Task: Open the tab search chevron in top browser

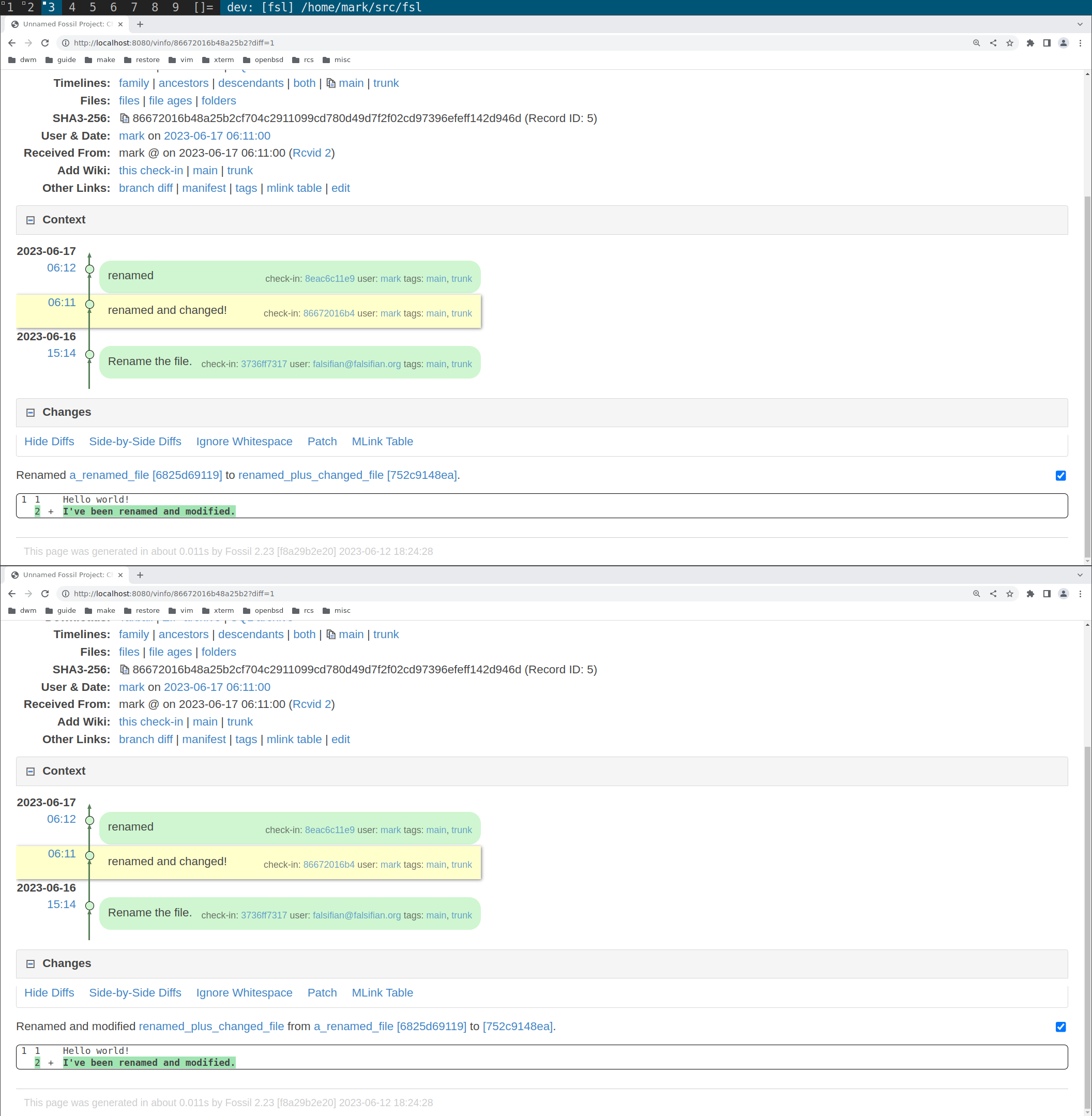Action: (1080, 24)
